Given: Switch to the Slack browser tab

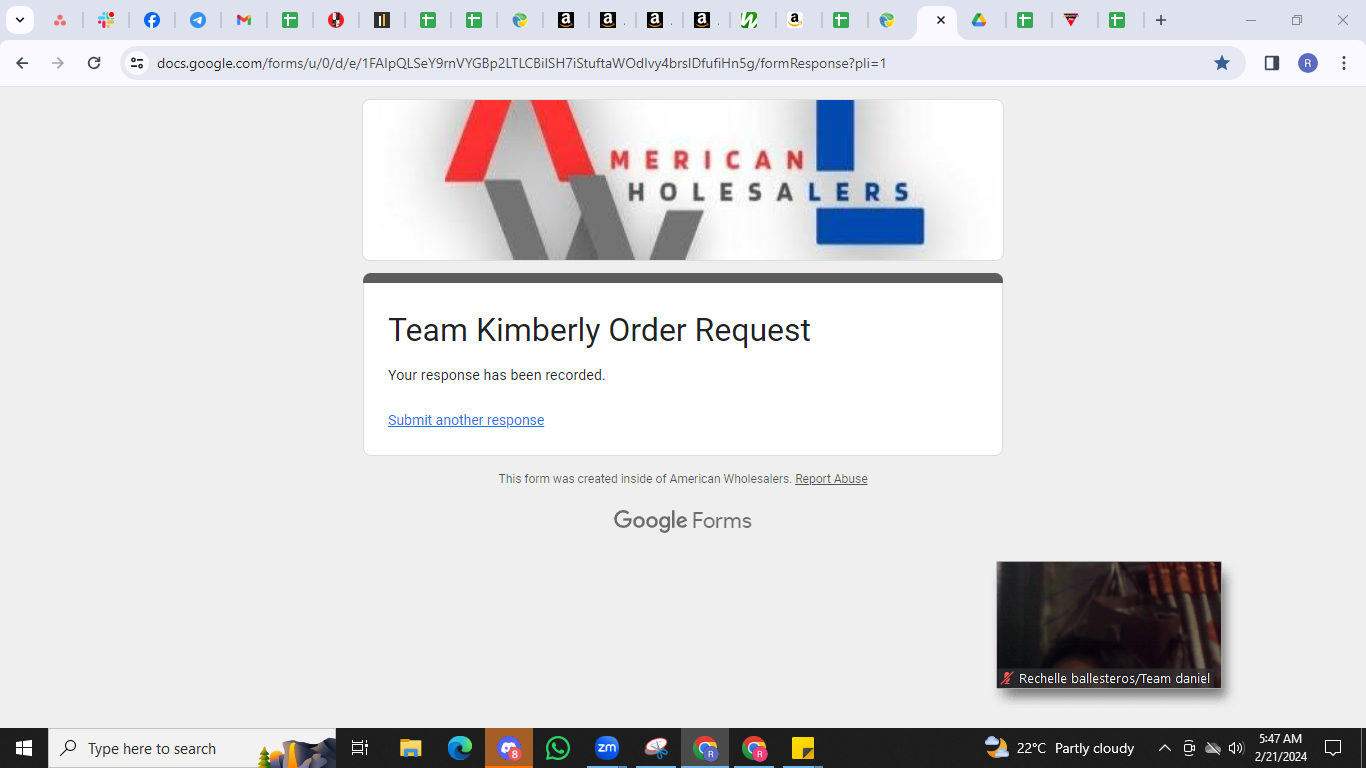Looking at the screenshot, I should (106, 20).
